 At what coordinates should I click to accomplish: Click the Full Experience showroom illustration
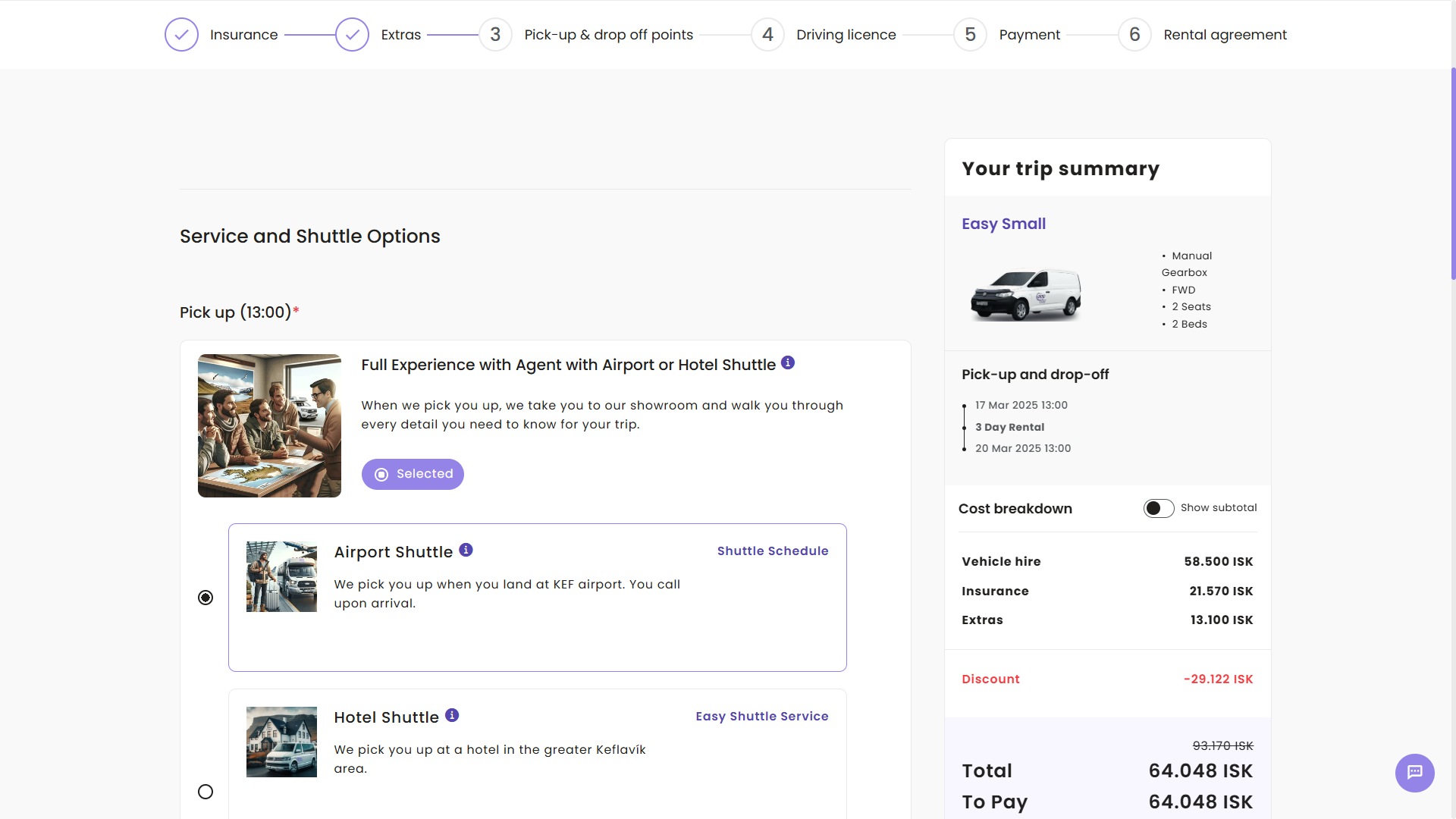point(269,425)
